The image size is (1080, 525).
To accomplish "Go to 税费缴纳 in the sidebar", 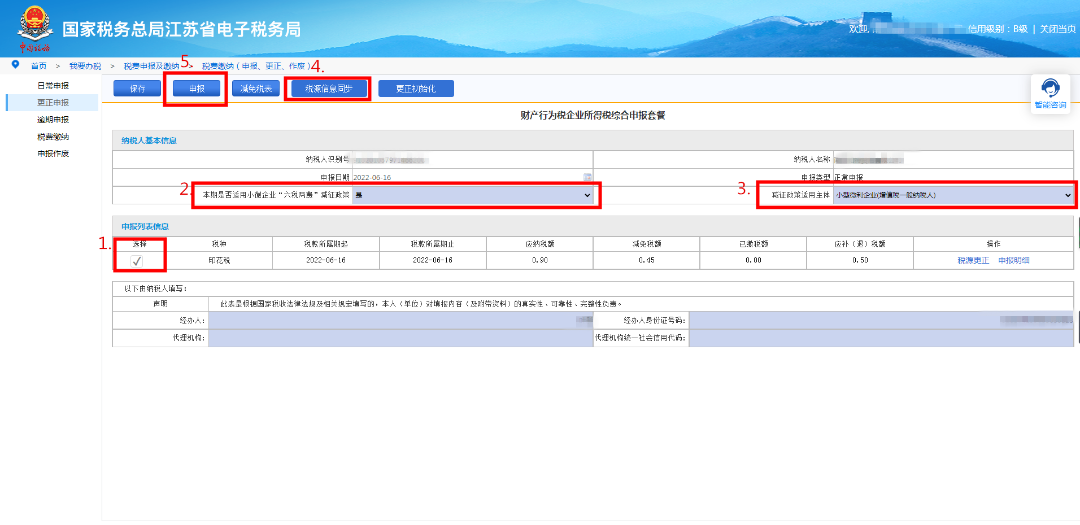I will coord(53,136).
